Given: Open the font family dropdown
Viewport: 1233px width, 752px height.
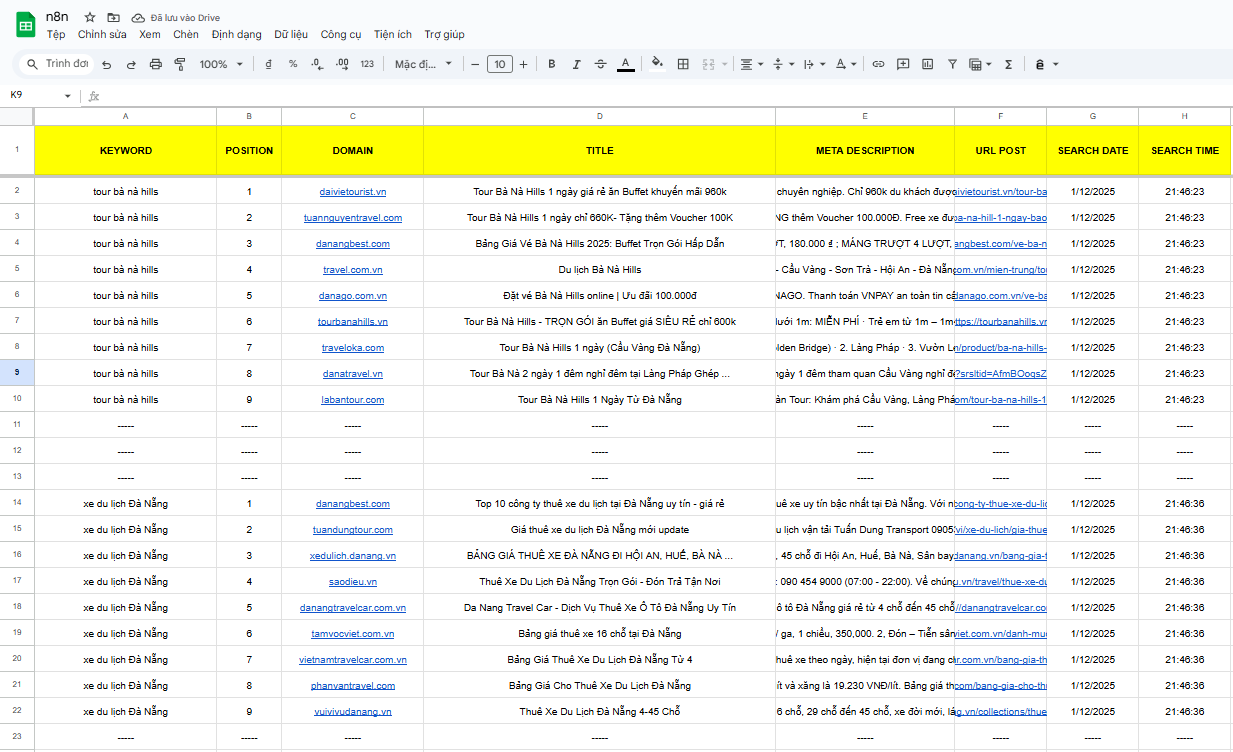Looking at the screenshot, I should (423, 64).
